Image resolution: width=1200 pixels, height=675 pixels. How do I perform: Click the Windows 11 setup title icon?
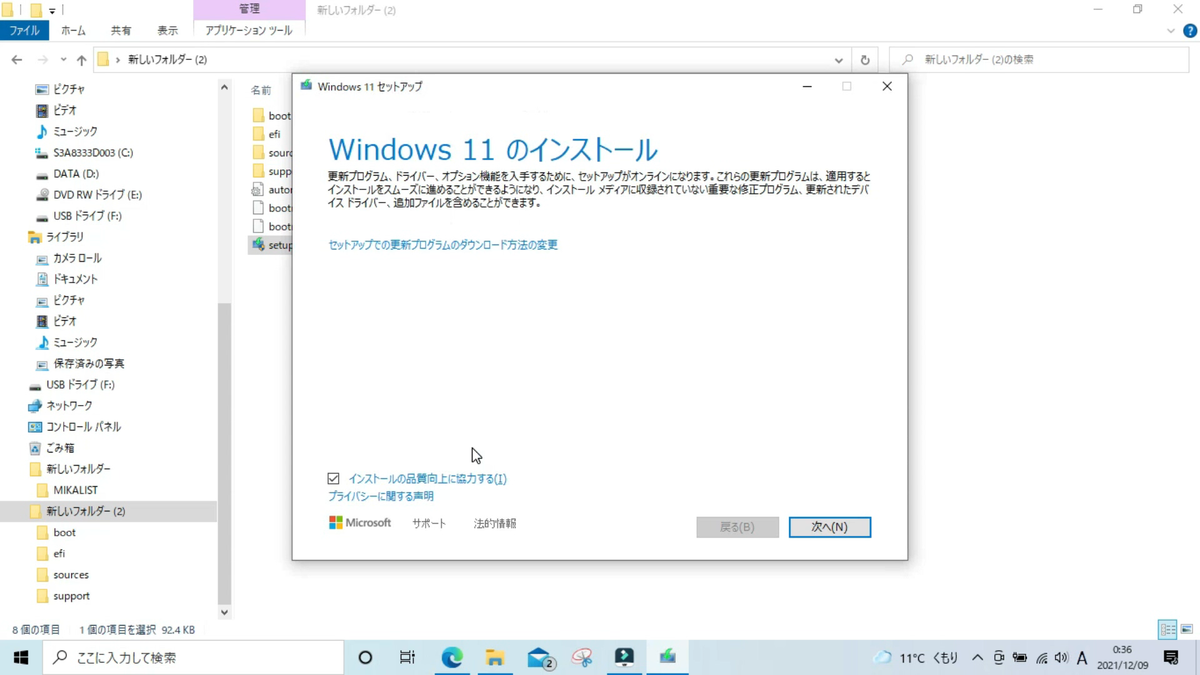(x=306, y=86)
